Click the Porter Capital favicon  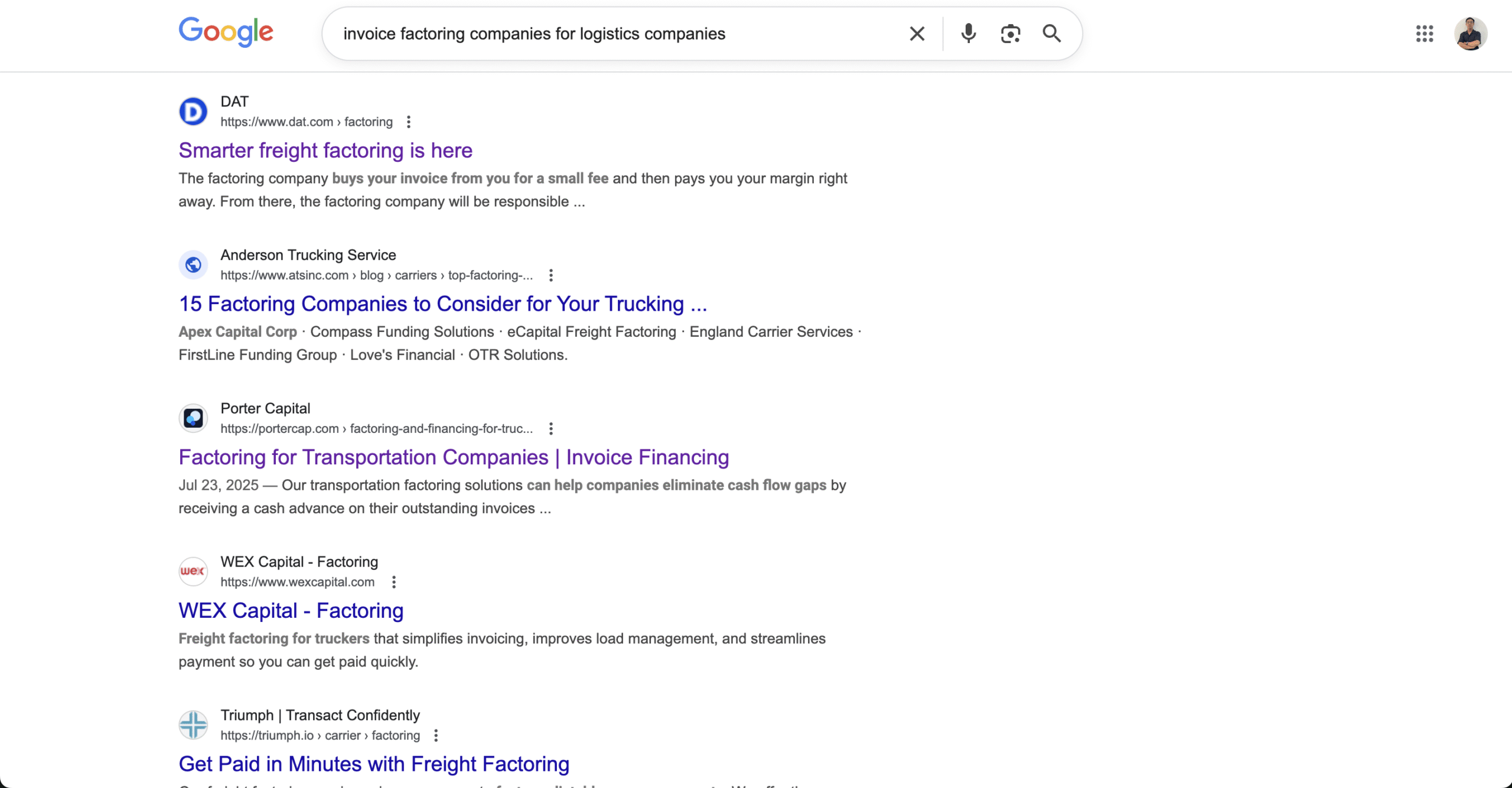[x=193, y=418]
